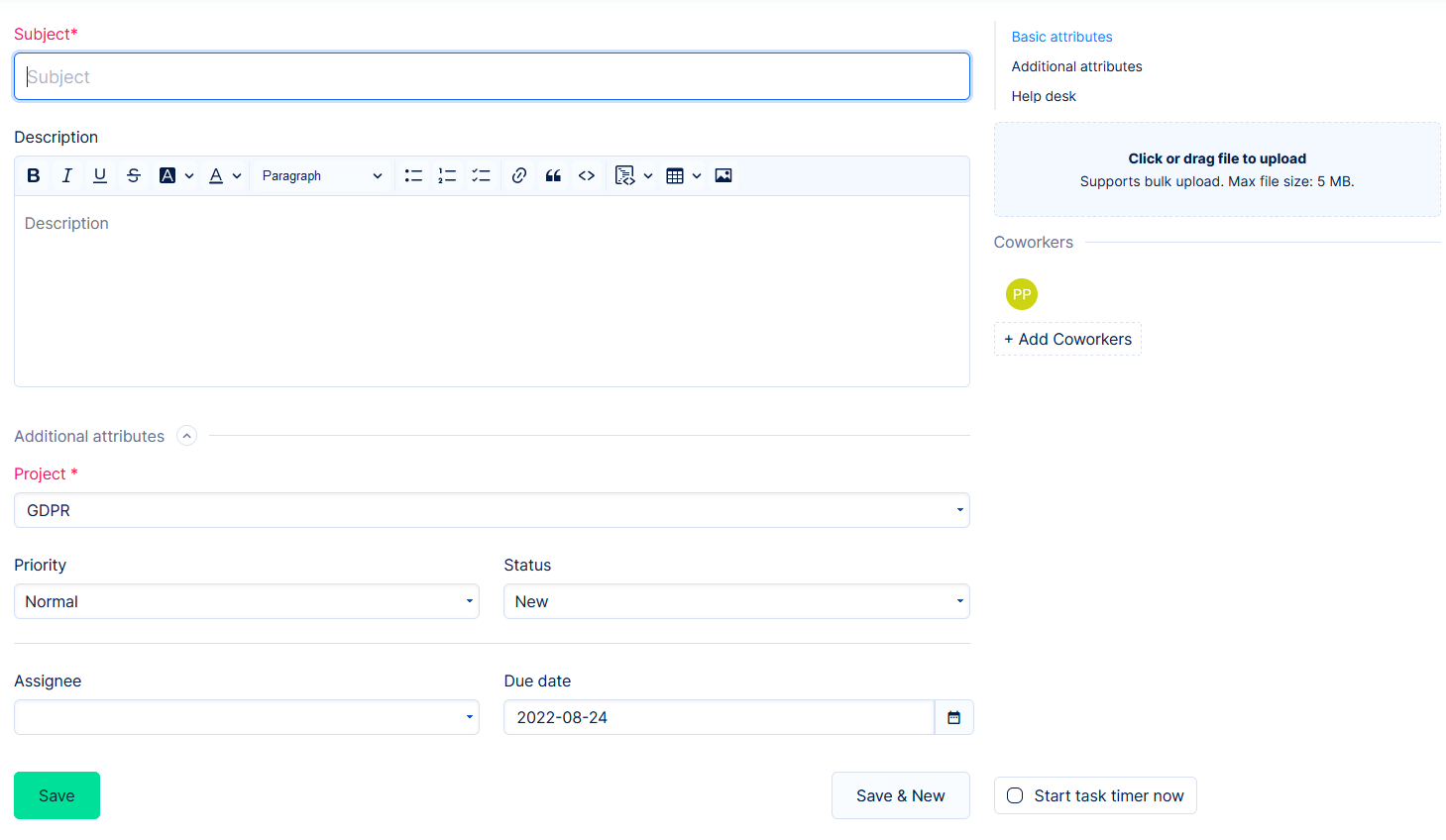Collapse the Additional attributes section
Viewport: 1446px width, 840px height.
(x=186, y=436)
